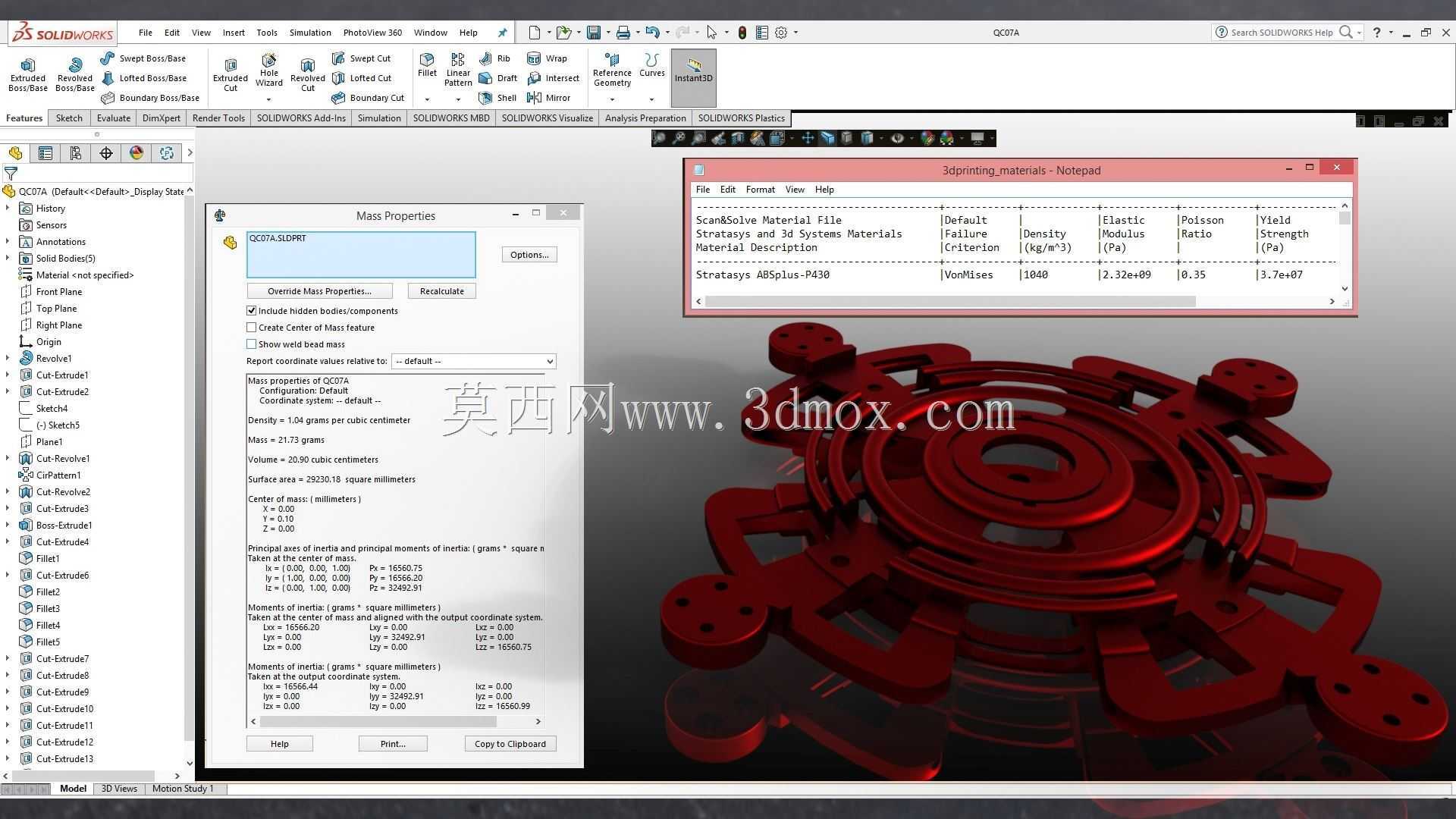
Task: Click the Mass Properties horizontal scrollbar
Action: point(378,722)
